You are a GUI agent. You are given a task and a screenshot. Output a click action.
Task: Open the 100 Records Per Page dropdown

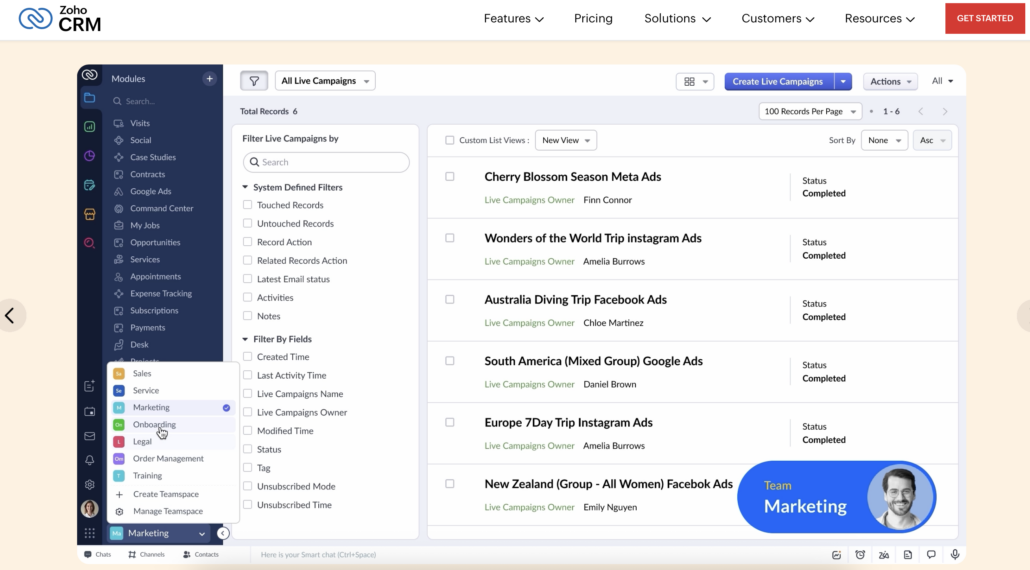click(x=810, y=112)
